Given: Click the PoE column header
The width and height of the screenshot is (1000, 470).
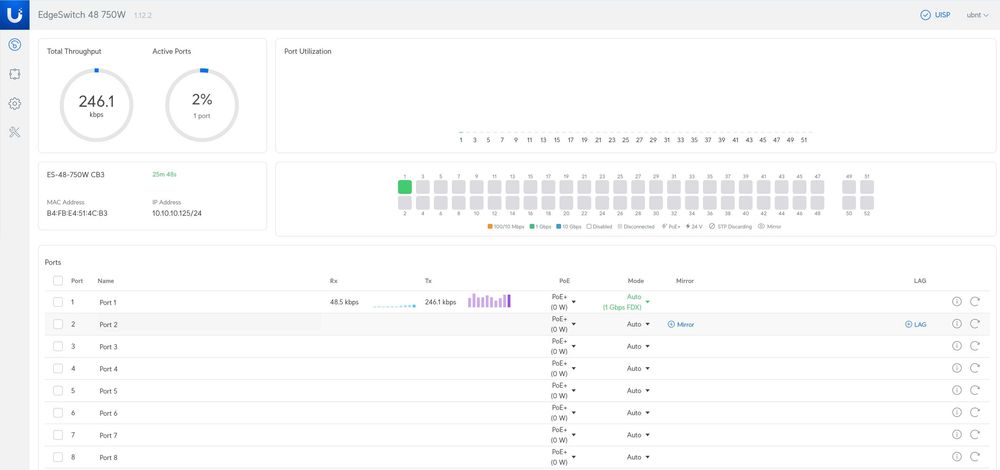Looking at the screenshot, I should [x=563, y=281].
